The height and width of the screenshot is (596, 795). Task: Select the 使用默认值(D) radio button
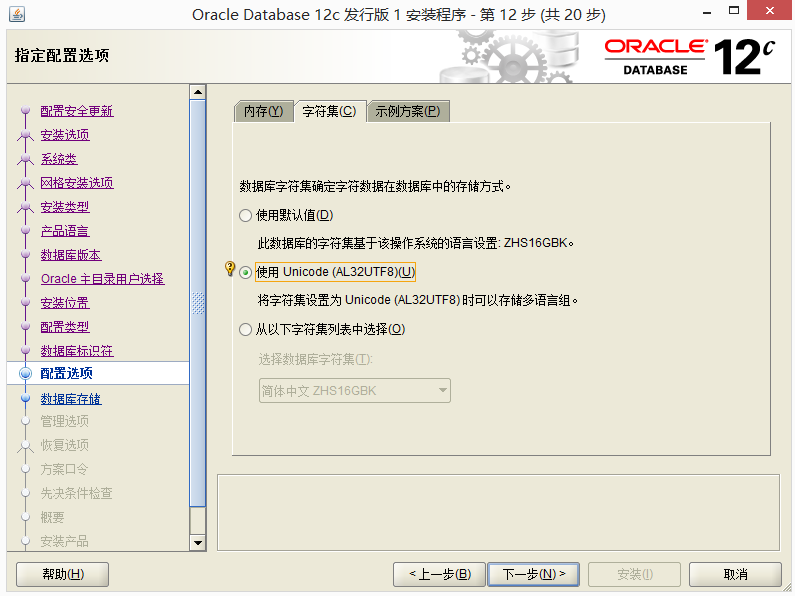pyautogui.click(x=245, y=215)
